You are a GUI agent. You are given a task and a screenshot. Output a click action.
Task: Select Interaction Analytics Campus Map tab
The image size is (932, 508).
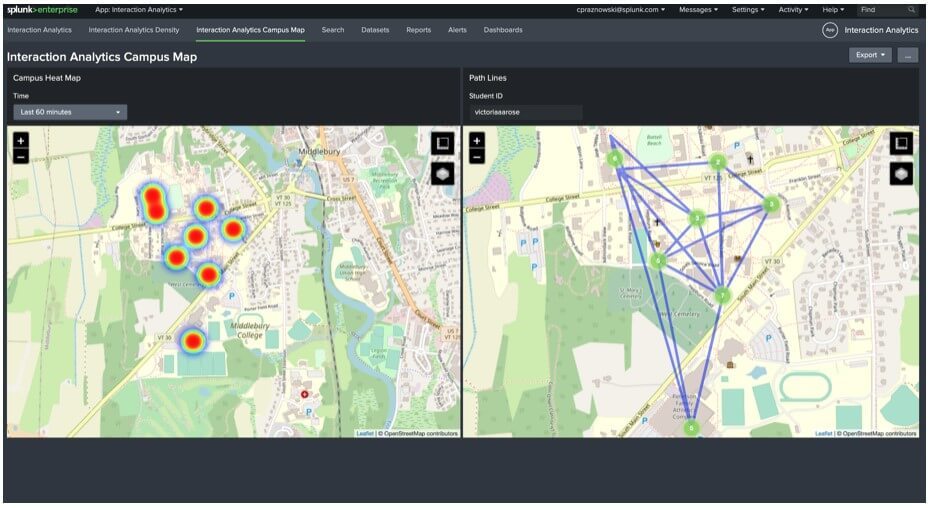click(250, 30)
